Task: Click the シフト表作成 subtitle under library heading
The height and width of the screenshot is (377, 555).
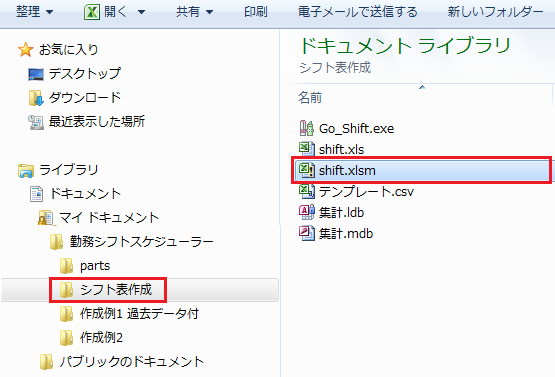Action: [335, 67]
